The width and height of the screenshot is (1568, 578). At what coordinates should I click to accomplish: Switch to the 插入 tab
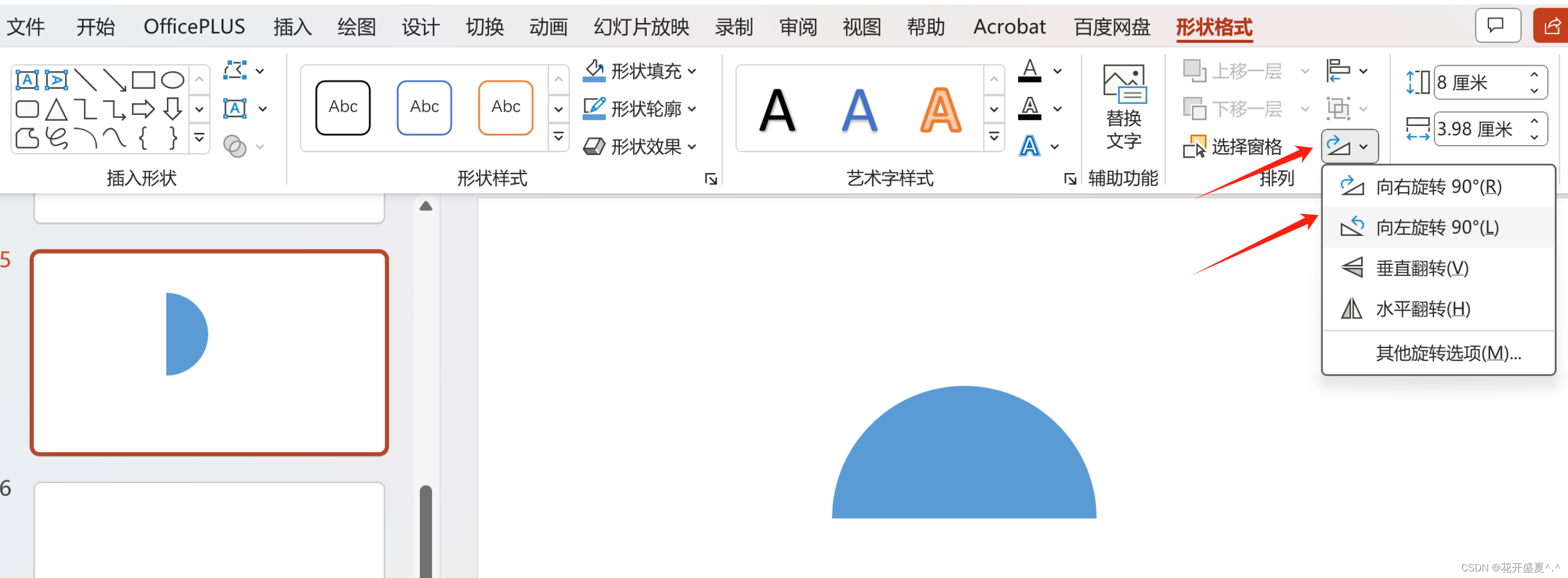coord(293,27)
